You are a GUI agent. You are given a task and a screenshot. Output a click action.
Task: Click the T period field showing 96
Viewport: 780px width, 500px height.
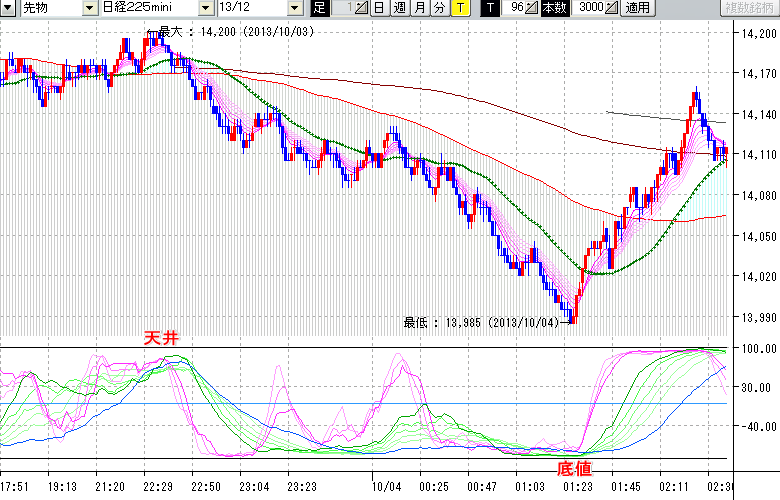[515, 8]
